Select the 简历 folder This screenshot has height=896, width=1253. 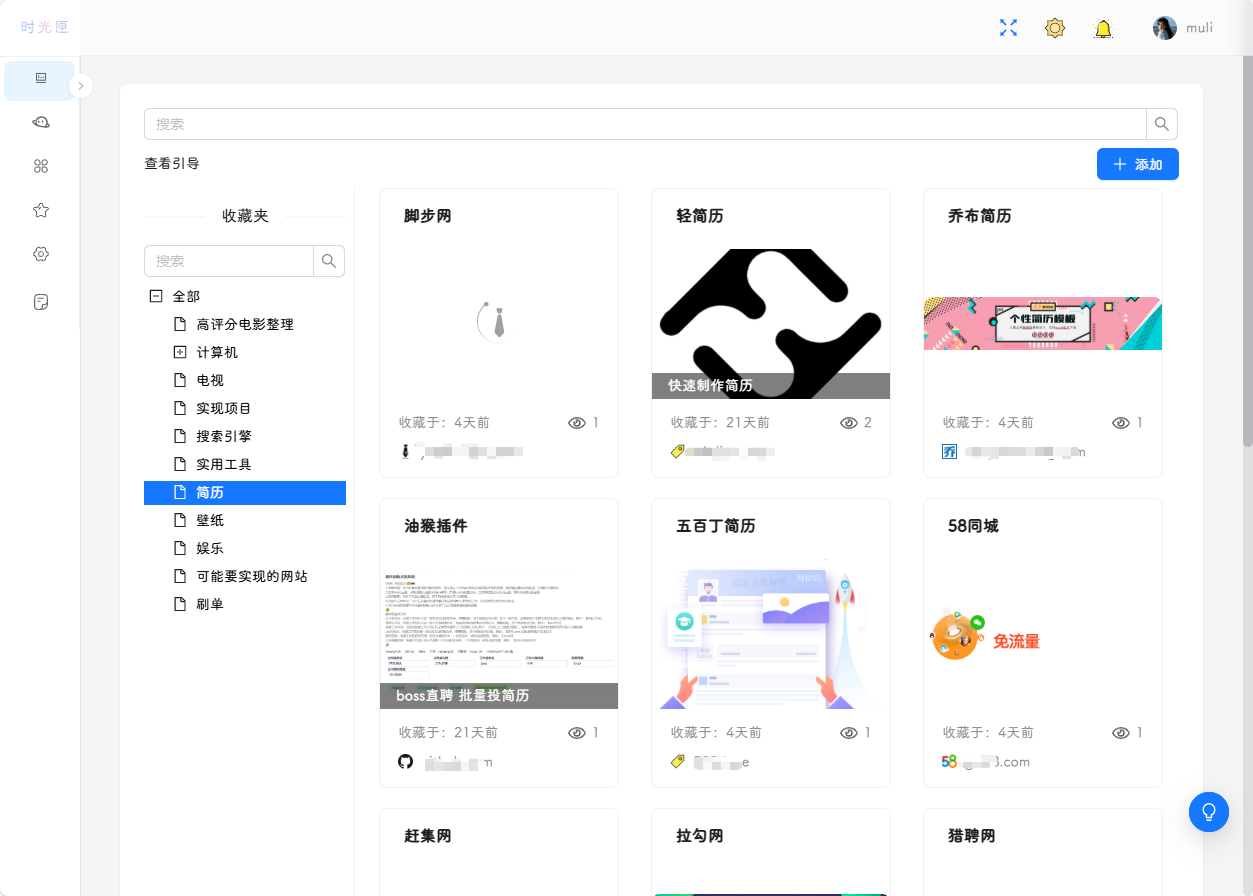[x=245, y=492]
